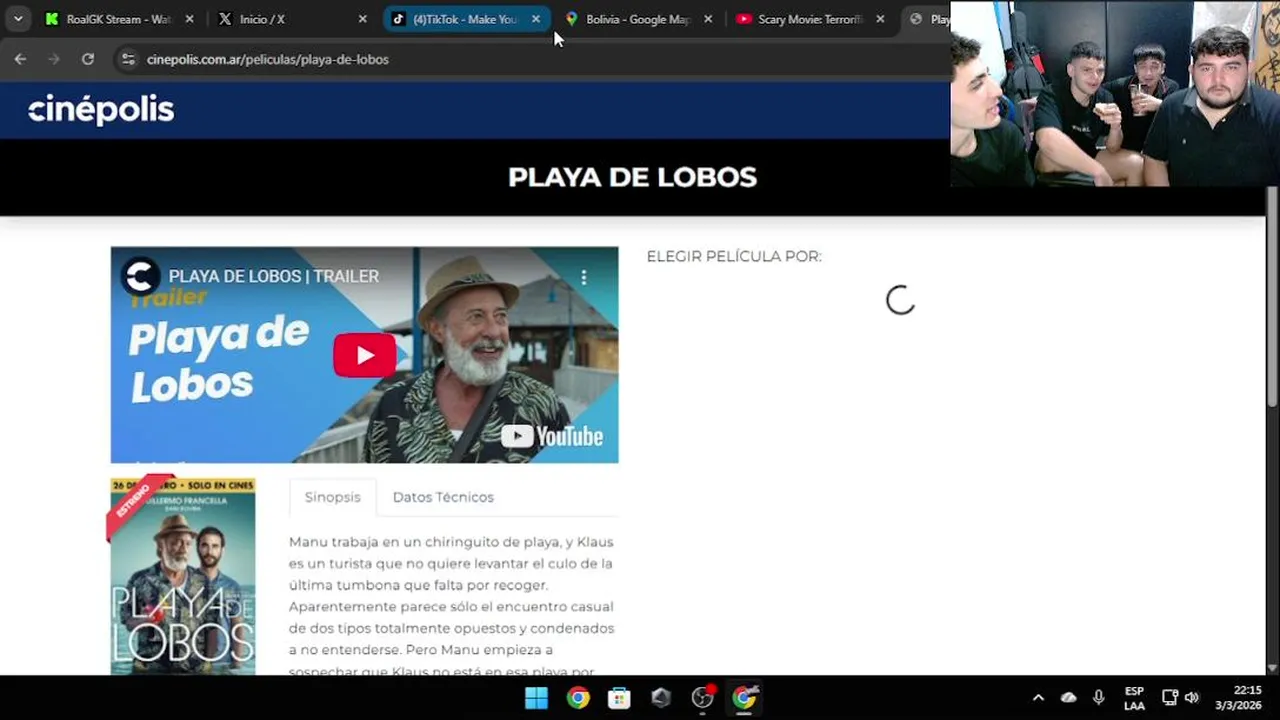Switch to the Bolivia Google Maps tab

point(638,19)
